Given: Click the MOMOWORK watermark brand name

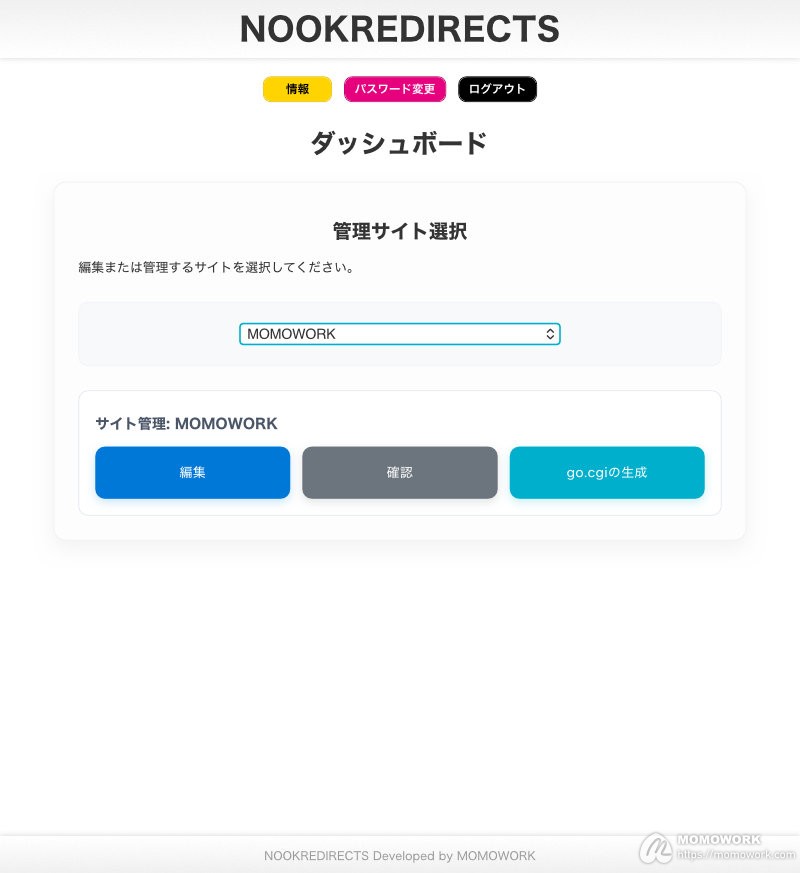Looking at the screenshot, I should pyautogui.click(x=719, y=839).
